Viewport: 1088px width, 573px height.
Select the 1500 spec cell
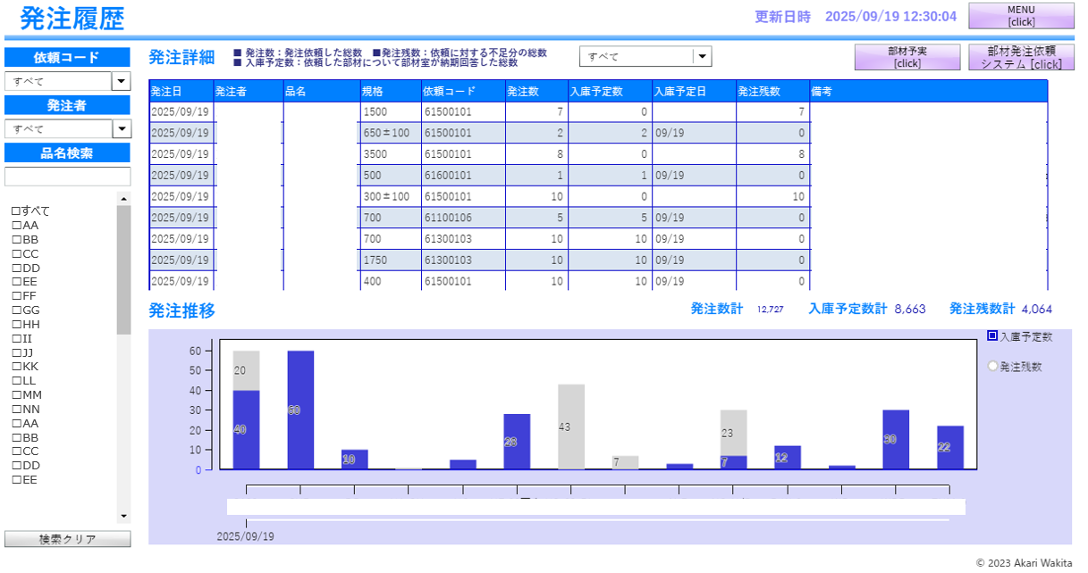[x=391, y=112]
